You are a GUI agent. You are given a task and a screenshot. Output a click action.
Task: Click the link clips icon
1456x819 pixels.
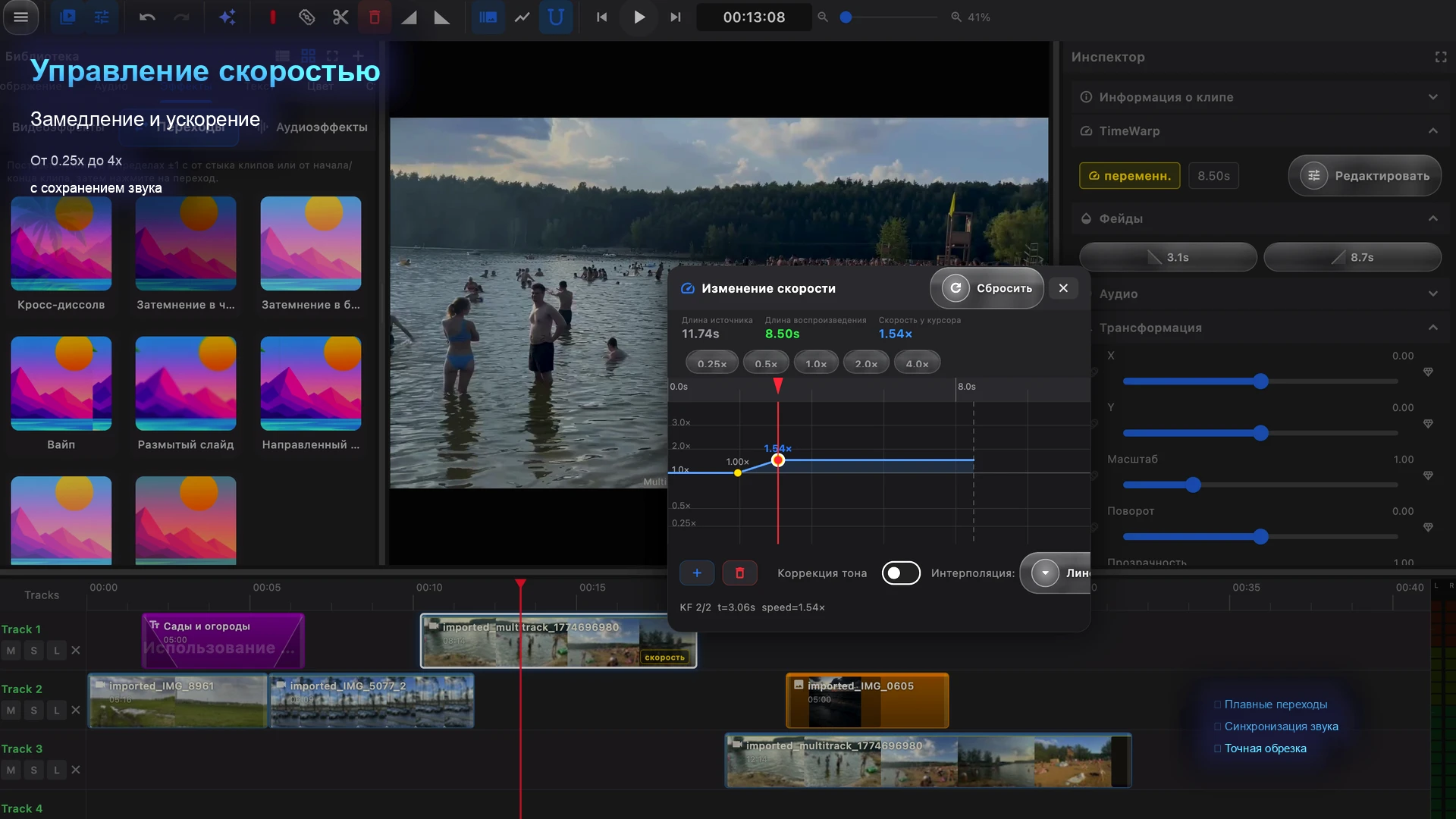306,17
